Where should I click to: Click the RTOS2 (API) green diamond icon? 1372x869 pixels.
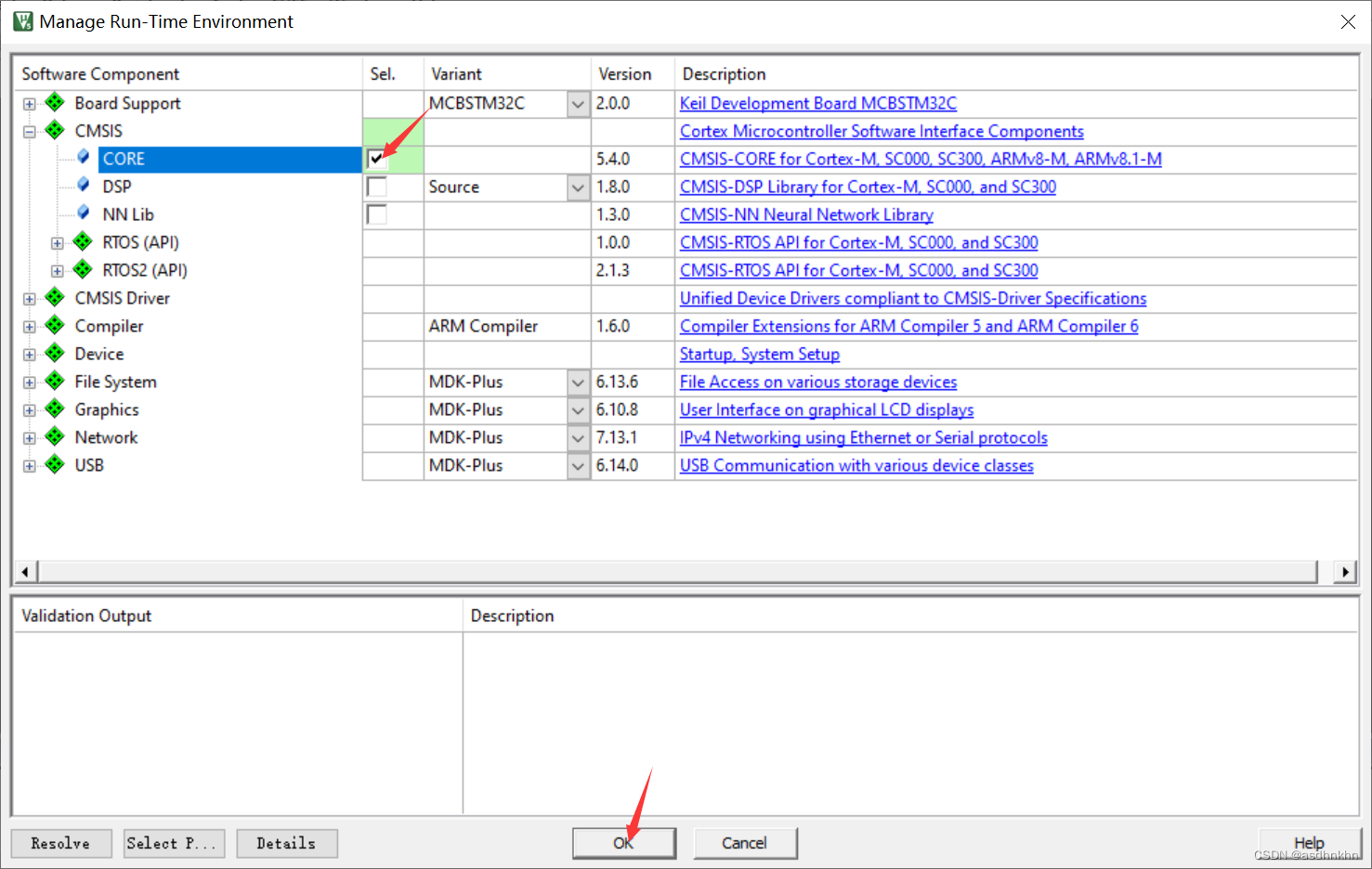click(84, 269)
